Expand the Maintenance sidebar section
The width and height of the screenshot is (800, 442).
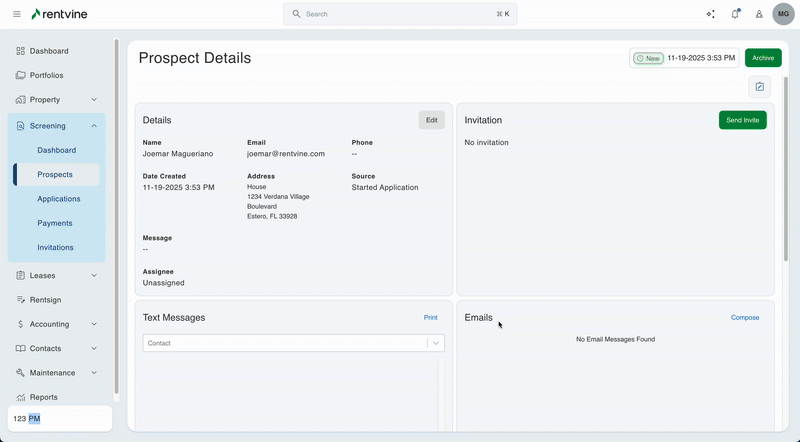pos(94,373)
